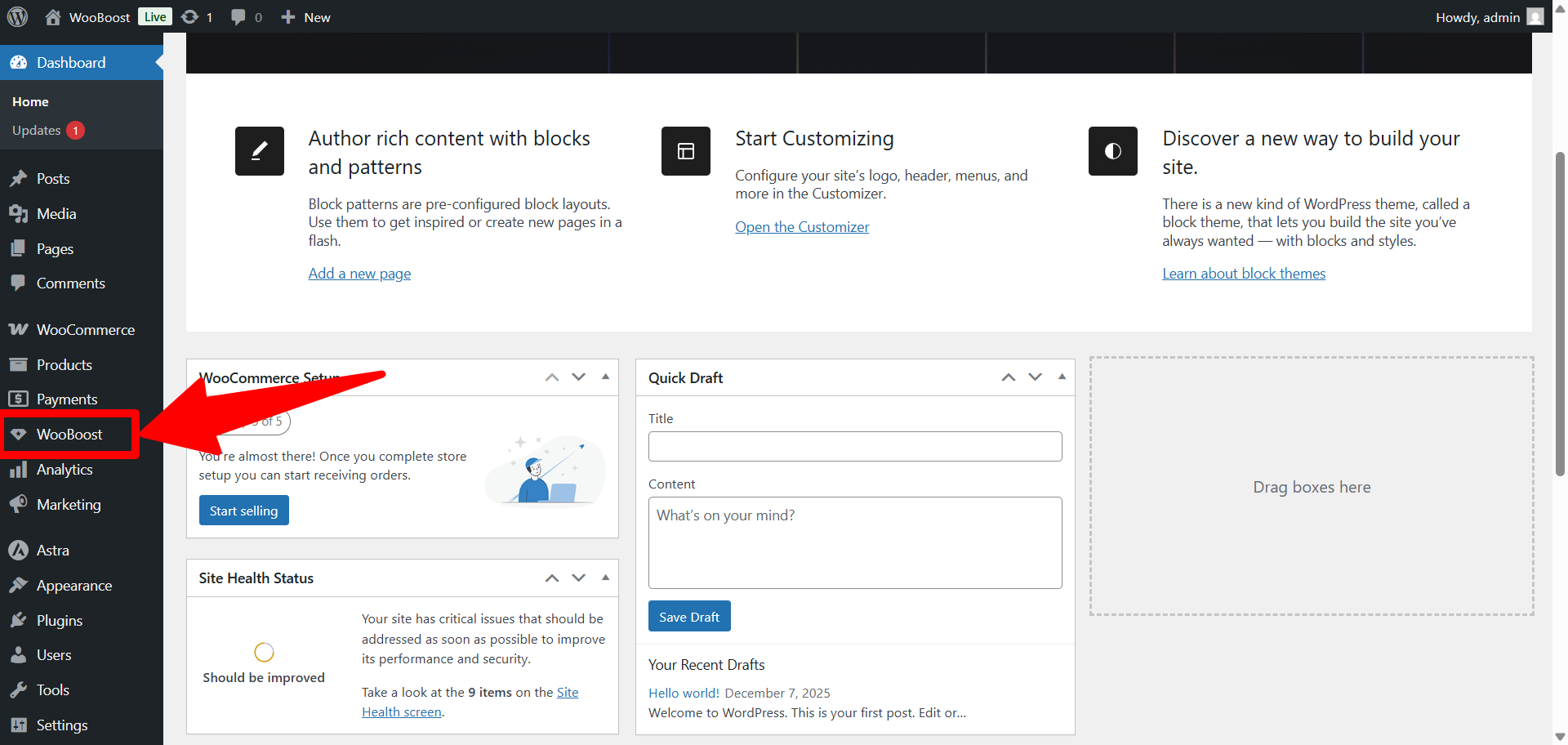This screenshot has height=745, width=1568.
Task: Open the New content plus icon
Action: (x=288, y=17)
